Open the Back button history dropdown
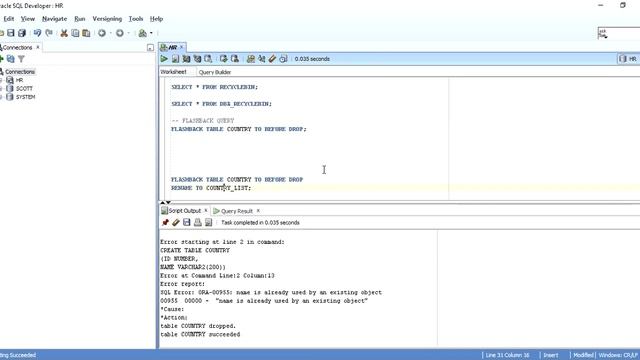The image size is (640, 360). [111, 33]
